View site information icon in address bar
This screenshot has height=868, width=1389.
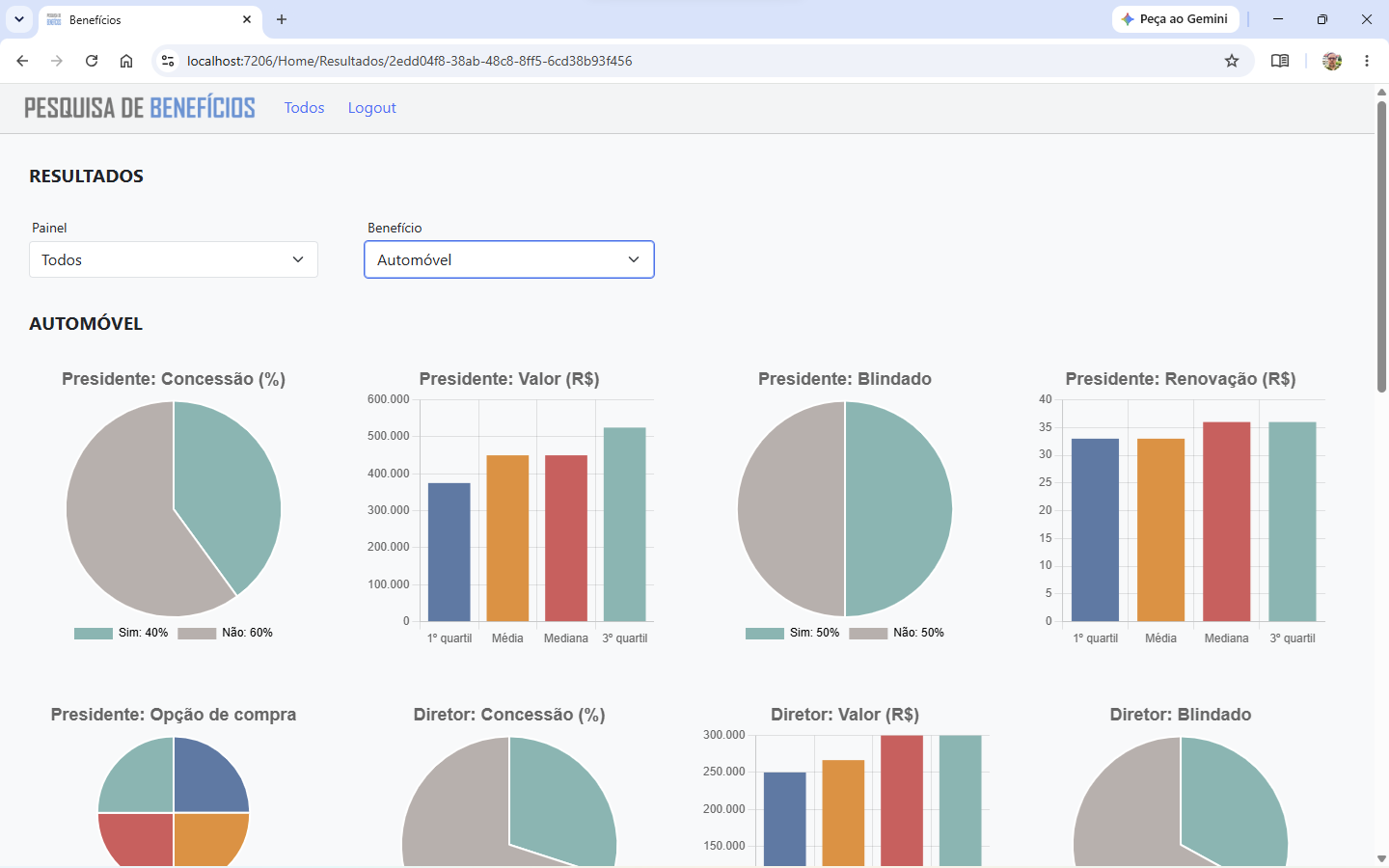coord(168,61)
